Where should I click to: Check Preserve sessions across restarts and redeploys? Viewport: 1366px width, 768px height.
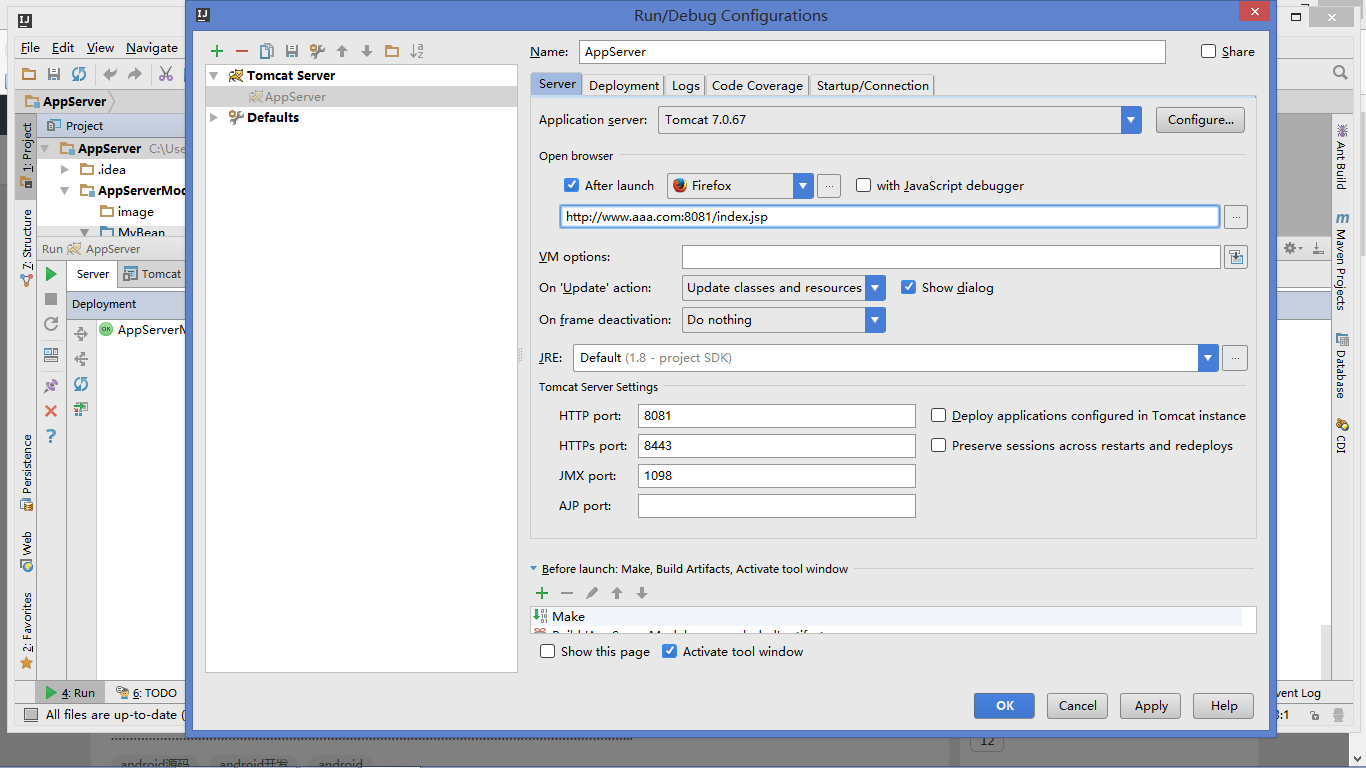pos(939,445)
